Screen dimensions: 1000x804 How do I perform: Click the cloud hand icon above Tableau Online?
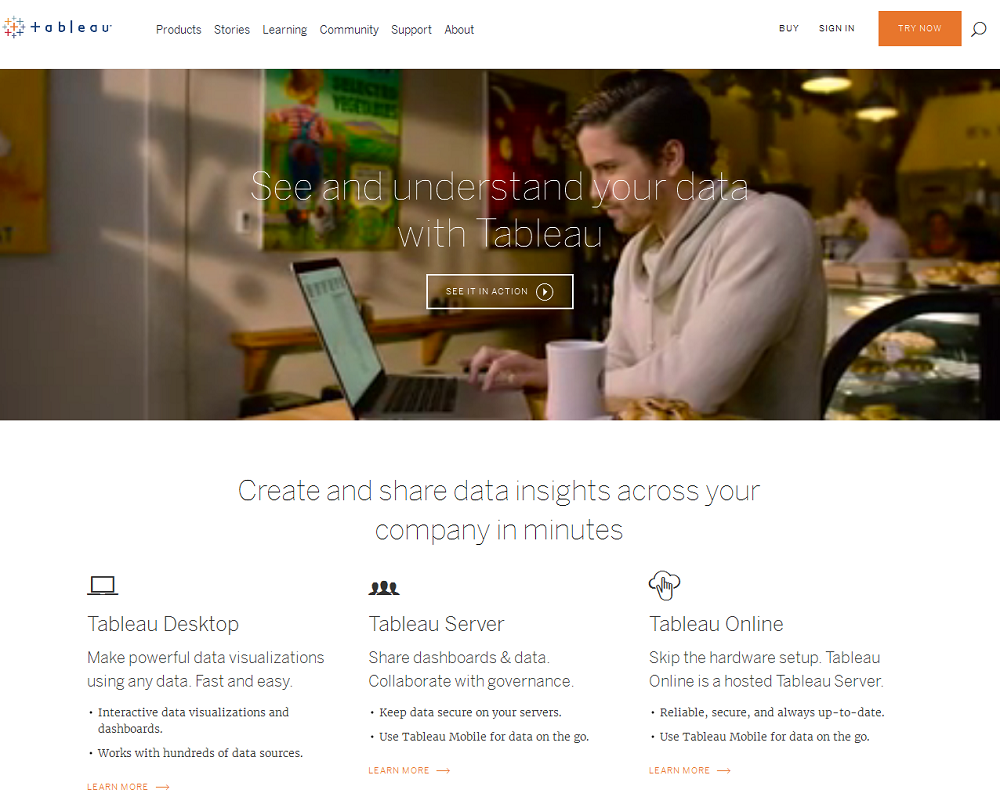[664, 584]
